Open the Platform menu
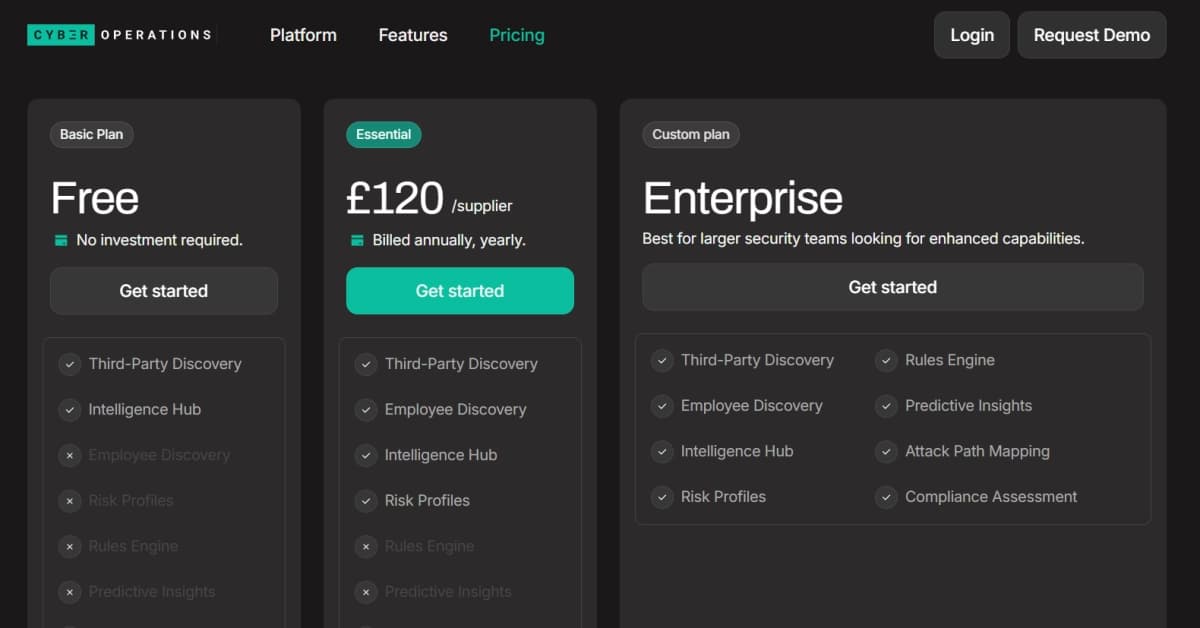 303,35
